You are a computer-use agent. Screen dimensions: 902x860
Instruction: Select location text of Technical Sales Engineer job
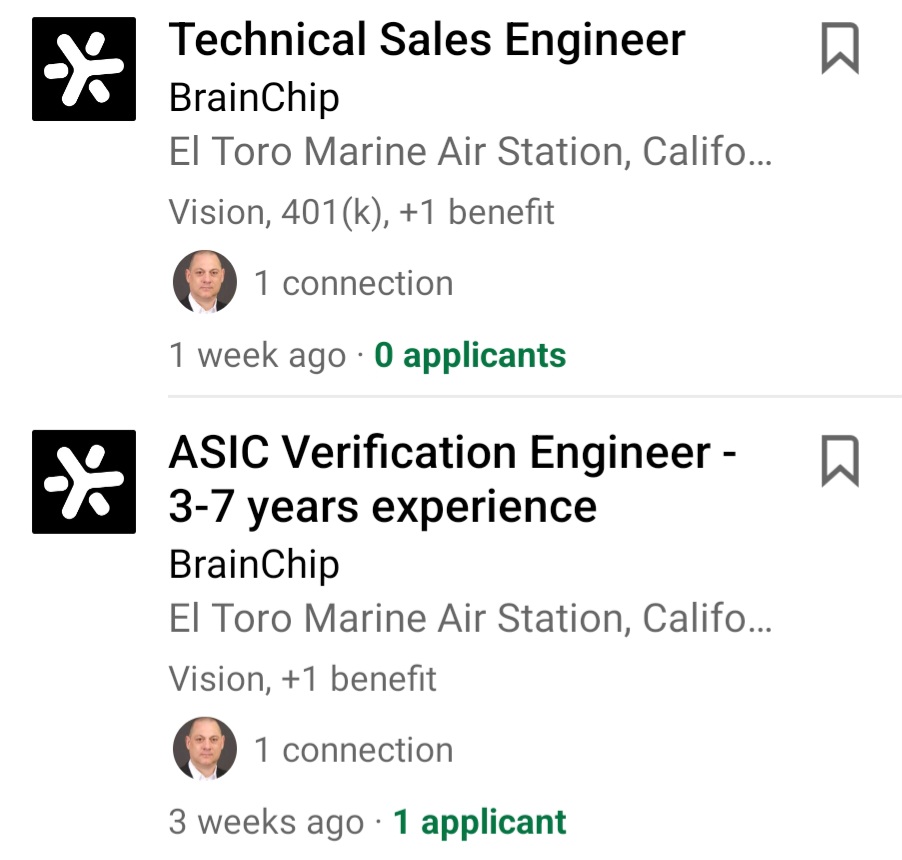point(470,153)
